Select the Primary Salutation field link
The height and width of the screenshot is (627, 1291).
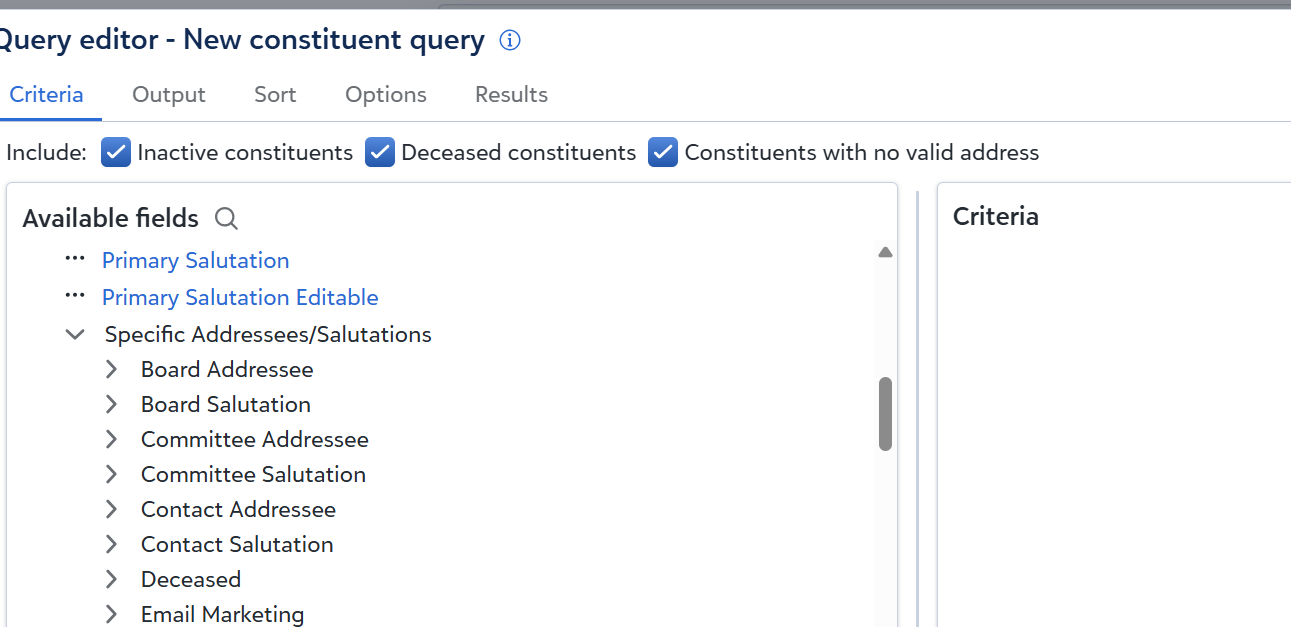point(196,261)
